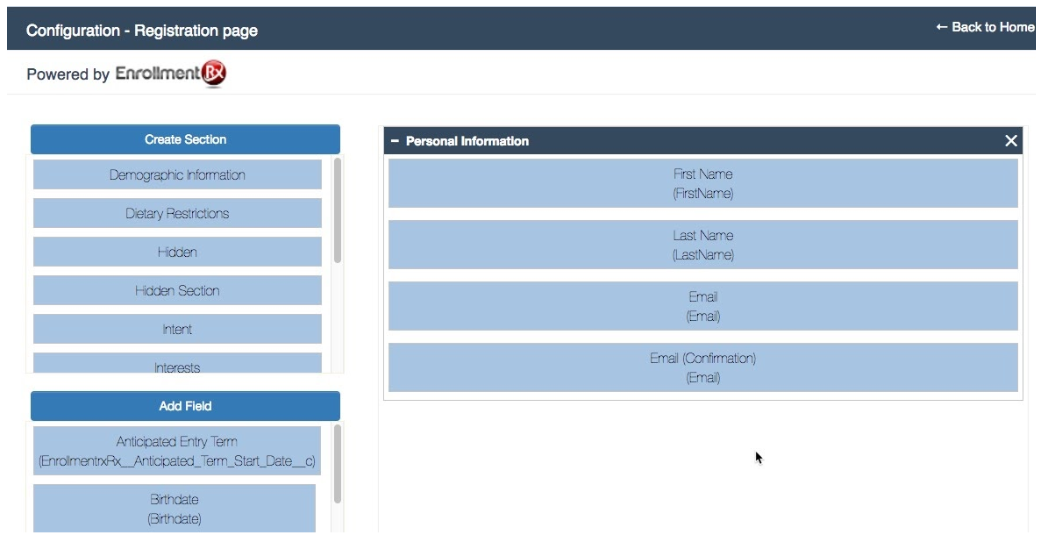Image resolution: width=1045 pixels, height=551 pixels.
Task: Go back to Home
Action: [x=984, y=27]
